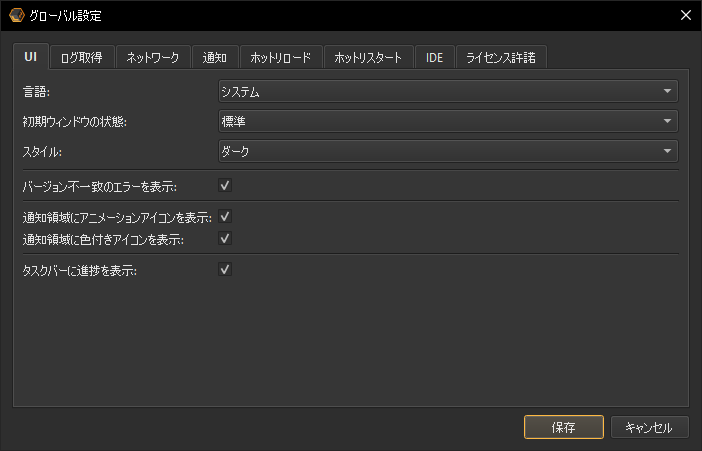Click the グローバル設定 window title text
The height and width of the screenshot is (451, 702).
point(65,16)
